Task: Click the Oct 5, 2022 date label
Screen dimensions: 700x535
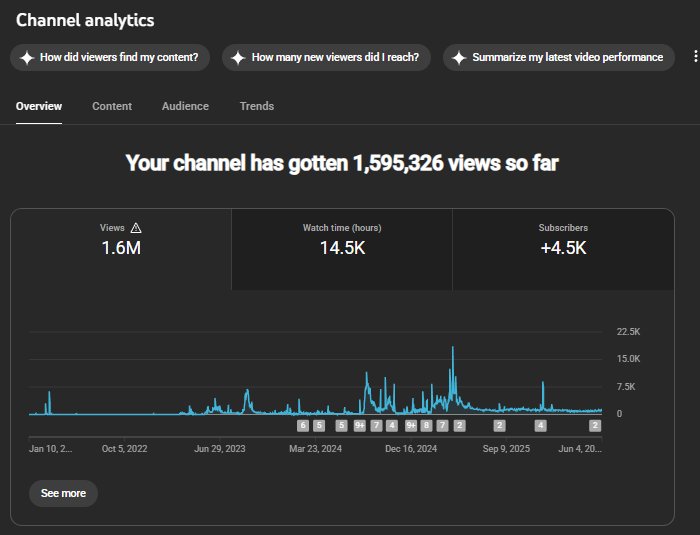Action: point(125,448)
